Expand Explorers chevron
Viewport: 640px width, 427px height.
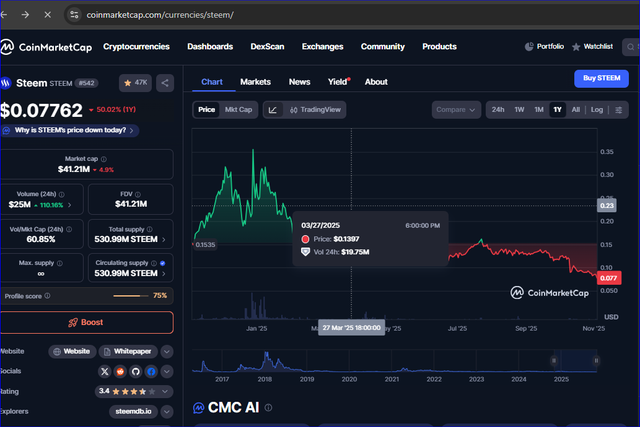click(x=167, y=411)
